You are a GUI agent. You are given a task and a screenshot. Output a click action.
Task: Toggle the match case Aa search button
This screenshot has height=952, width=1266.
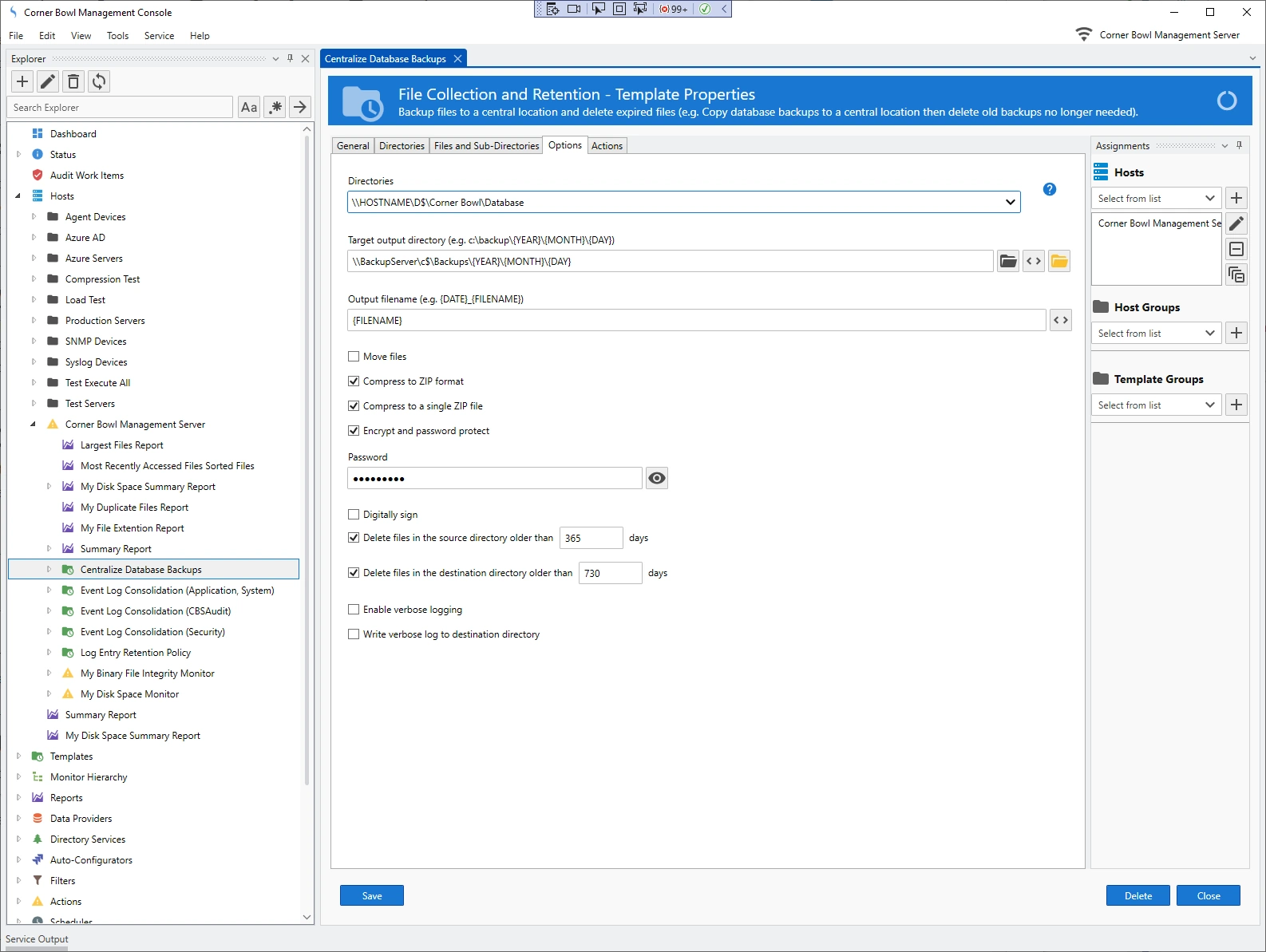coord(249,107)
